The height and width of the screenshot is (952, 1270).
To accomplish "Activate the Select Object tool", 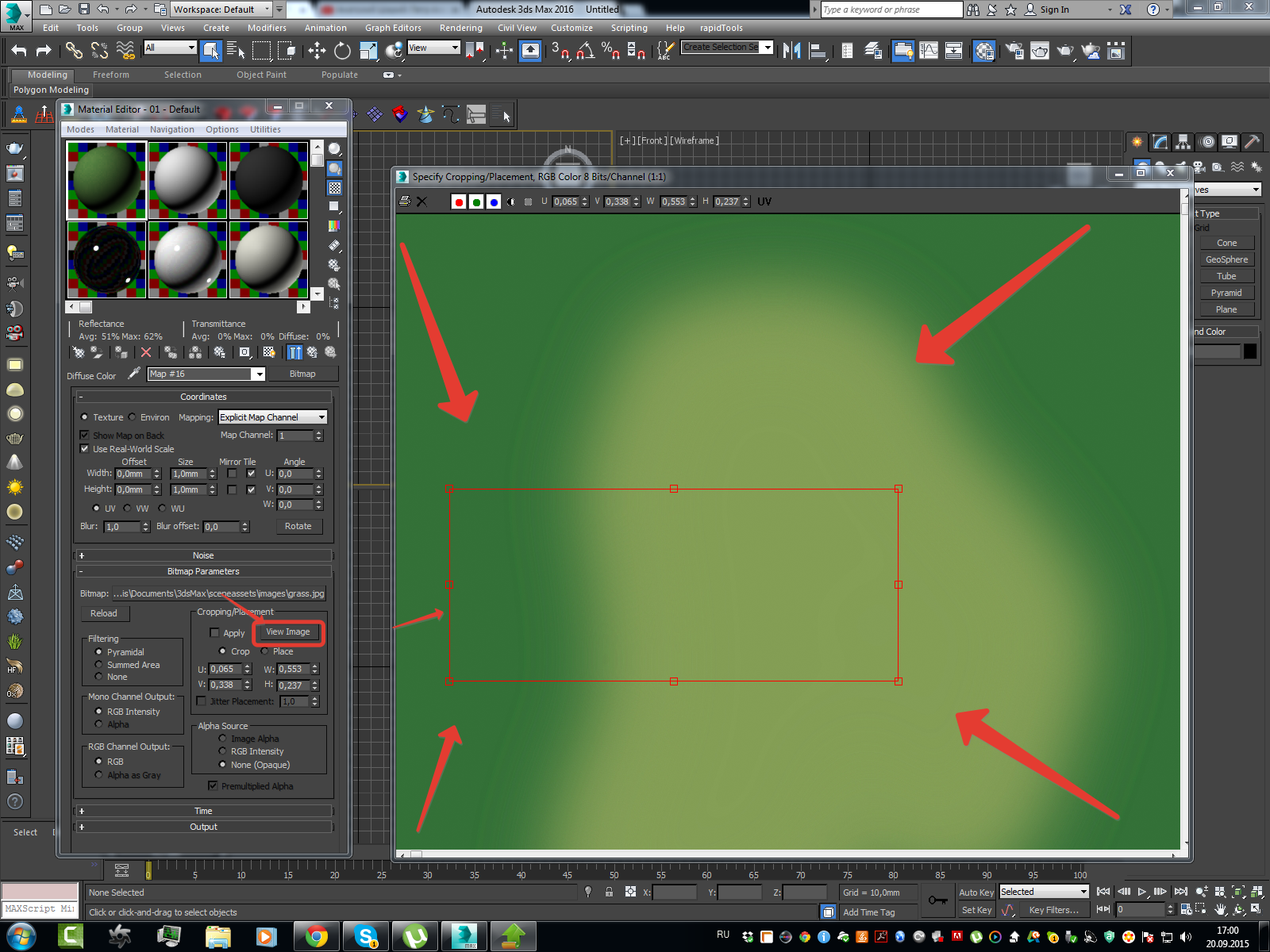I will coord(210,51).
